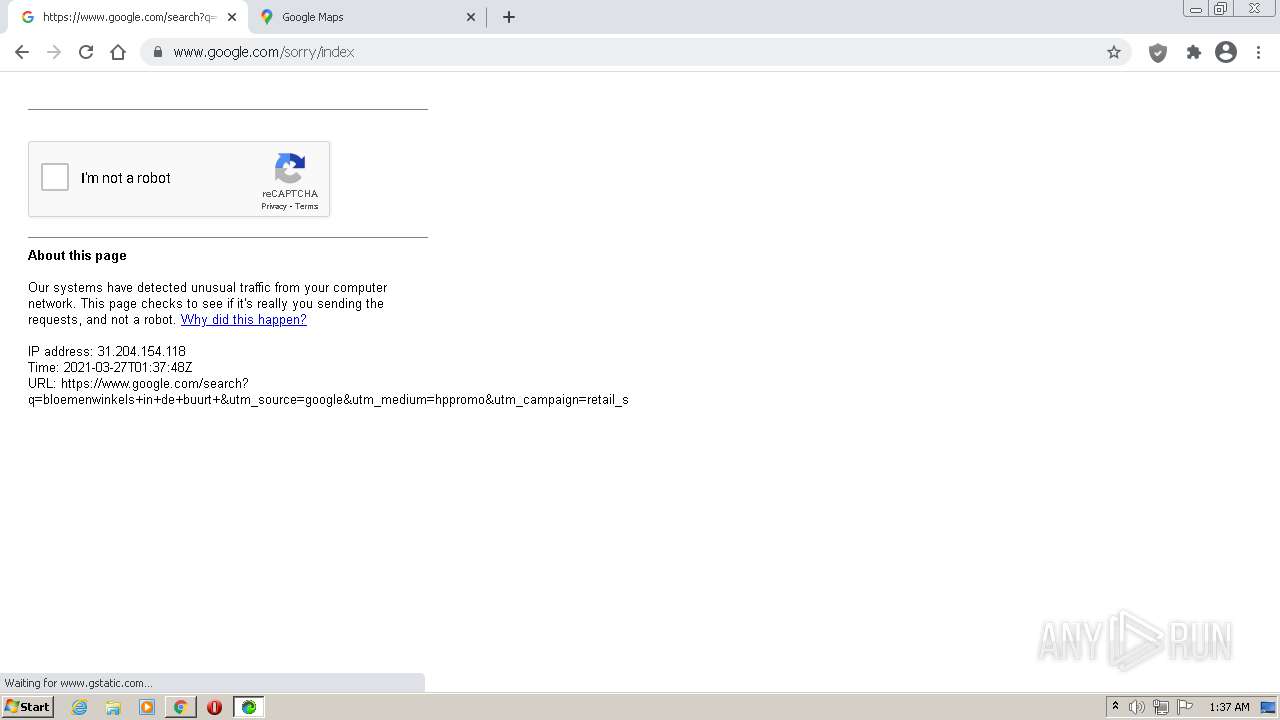
Task: Open the network tray icon
Action: [1160, 707]
